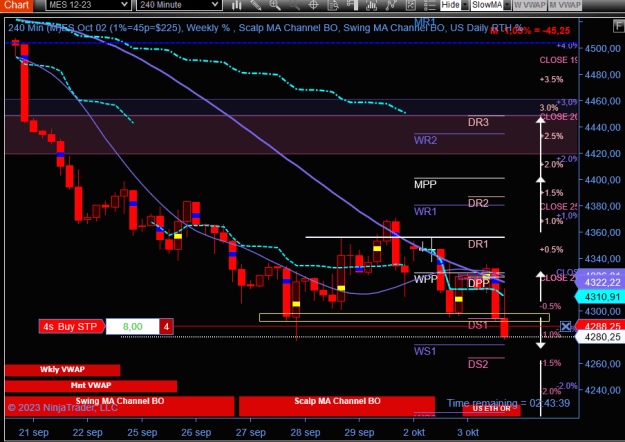Cancel the Buy STP order with the X icon
Viewport: 625px width, 442px height.
[x=566, y=327]
